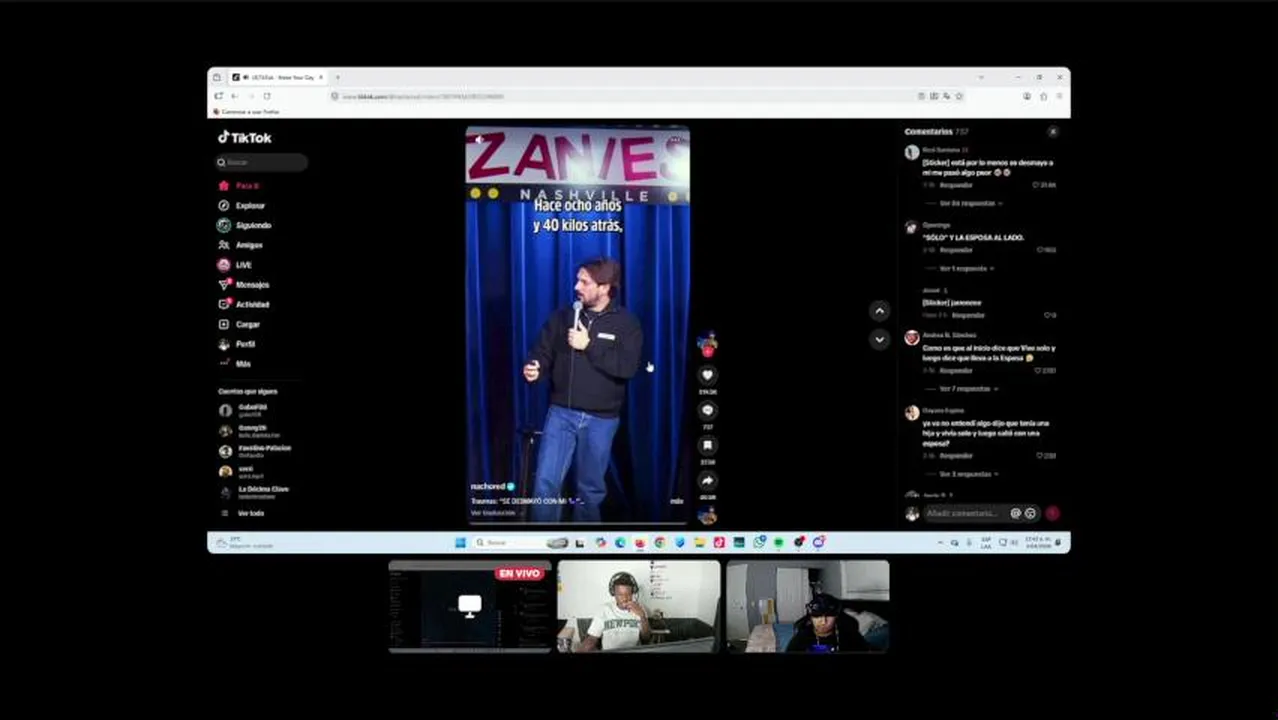Open list all tabs dropdown arrow

(981, 77)
